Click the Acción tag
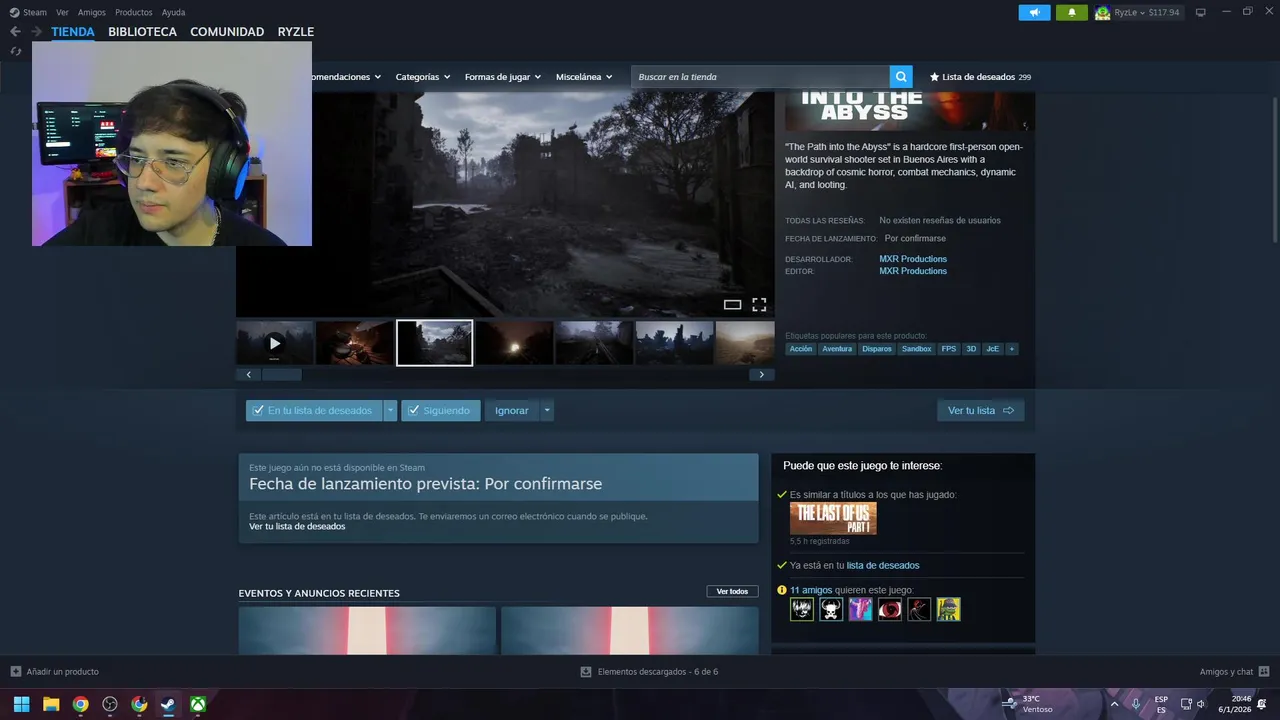The image size is (1280, 720). pos(801,349)
